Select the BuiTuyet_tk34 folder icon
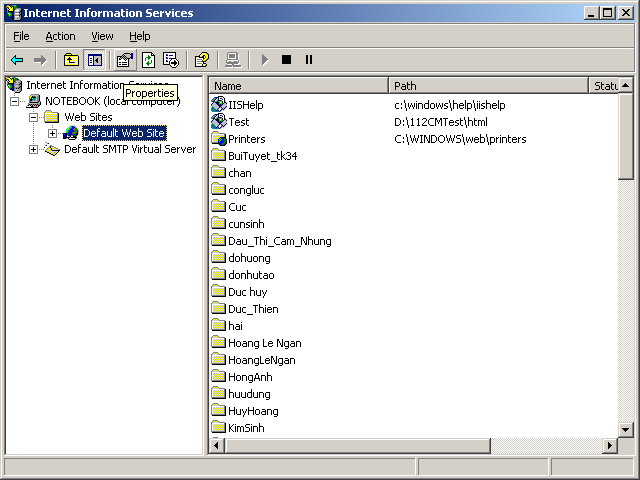 click(219, 156)
